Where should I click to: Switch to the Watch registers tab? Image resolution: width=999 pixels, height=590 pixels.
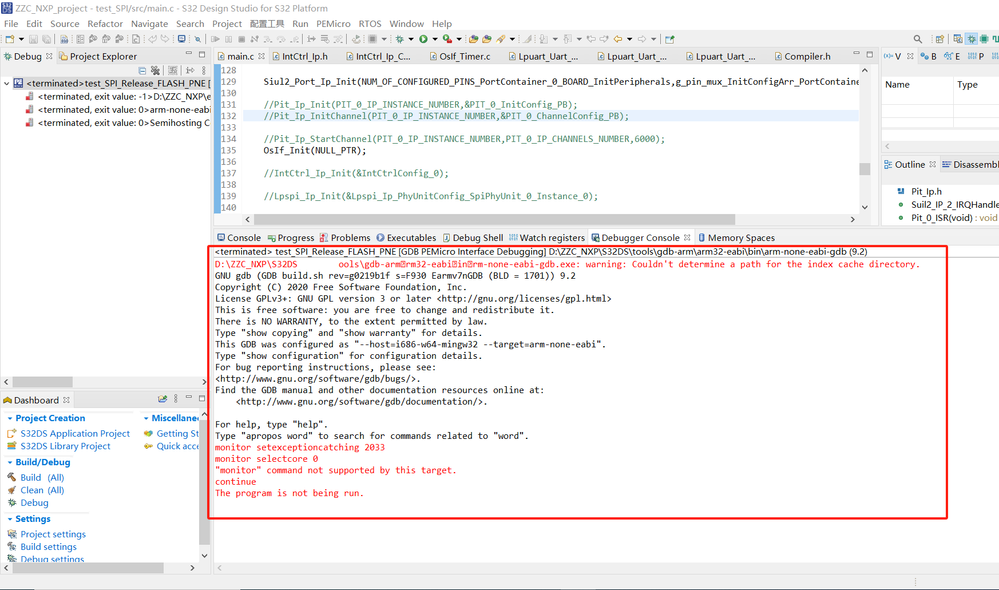(x=547, y=237)
